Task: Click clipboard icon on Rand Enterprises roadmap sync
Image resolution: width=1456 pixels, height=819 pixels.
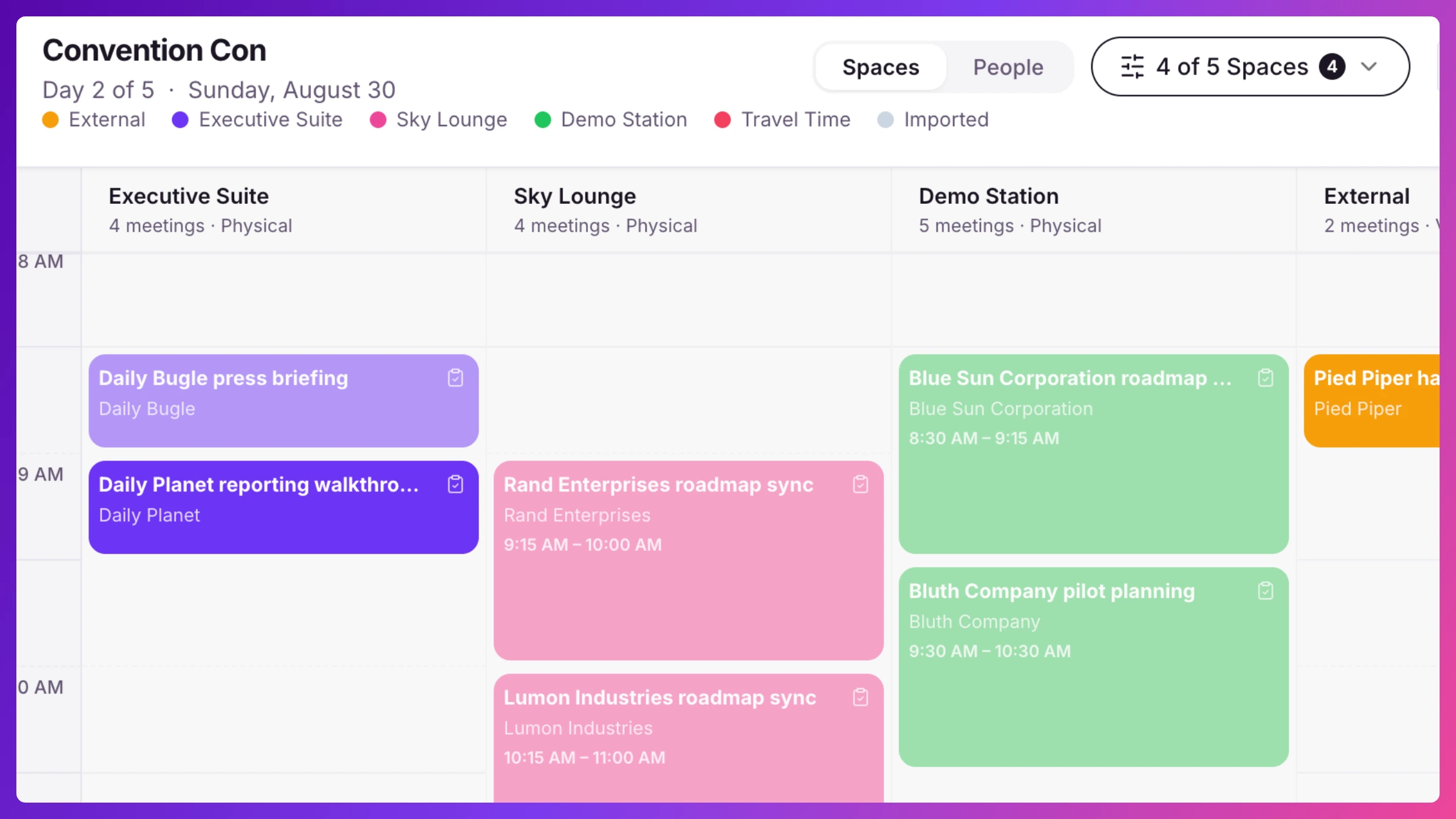Action: pyautogui.click(x=860, y=484)
